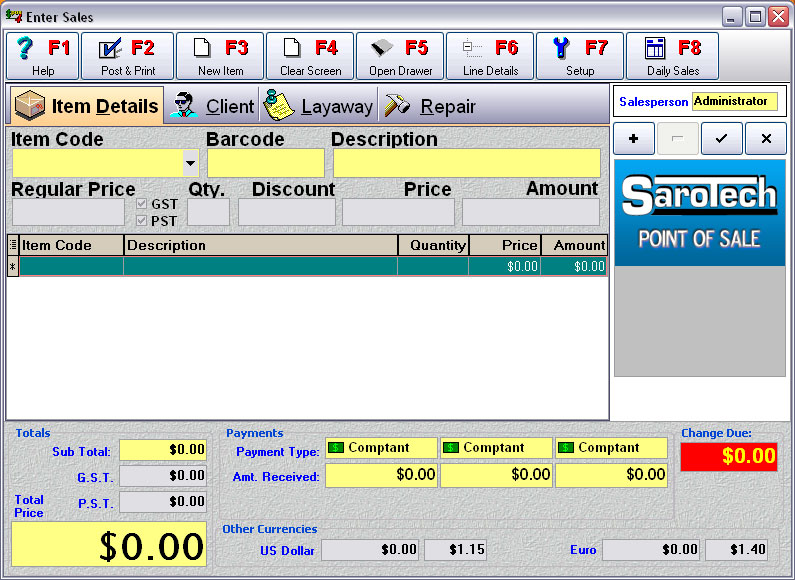The height and width of the screenshot is (580, 795).
Task: Click into the Barcode input field
Action: coord(266,163)
